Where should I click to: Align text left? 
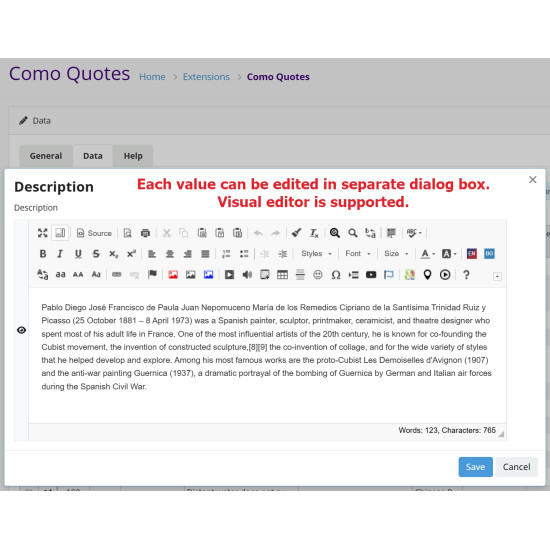152,254
